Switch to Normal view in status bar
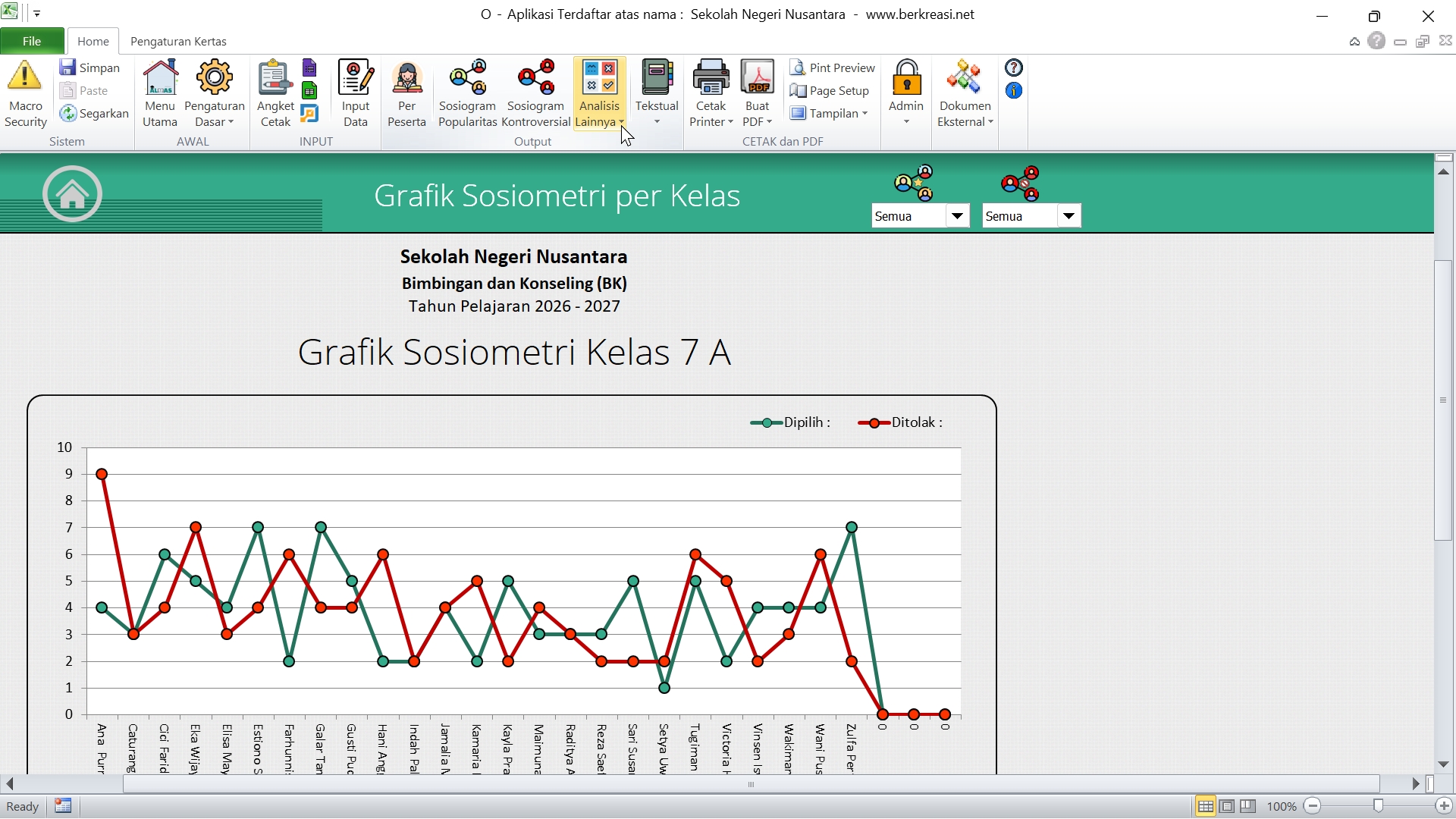The height and width of the screenshot is (819, 1456). (x=1205, y=806)
